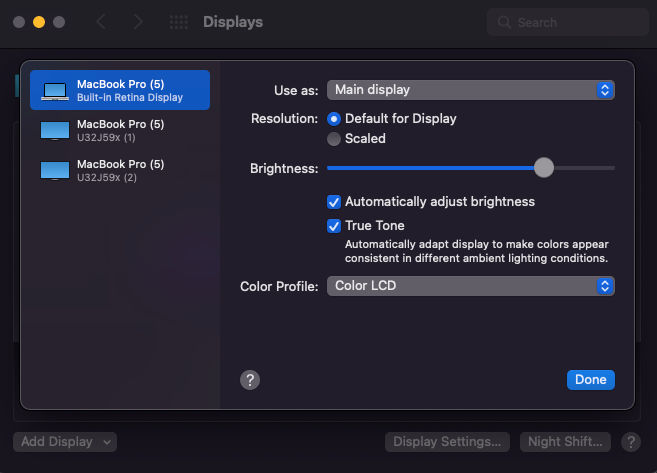Uncheck Automatically adjust brightness
This screenshot has width=657, height=473.
pyautogui.click(x=334, y=202)
